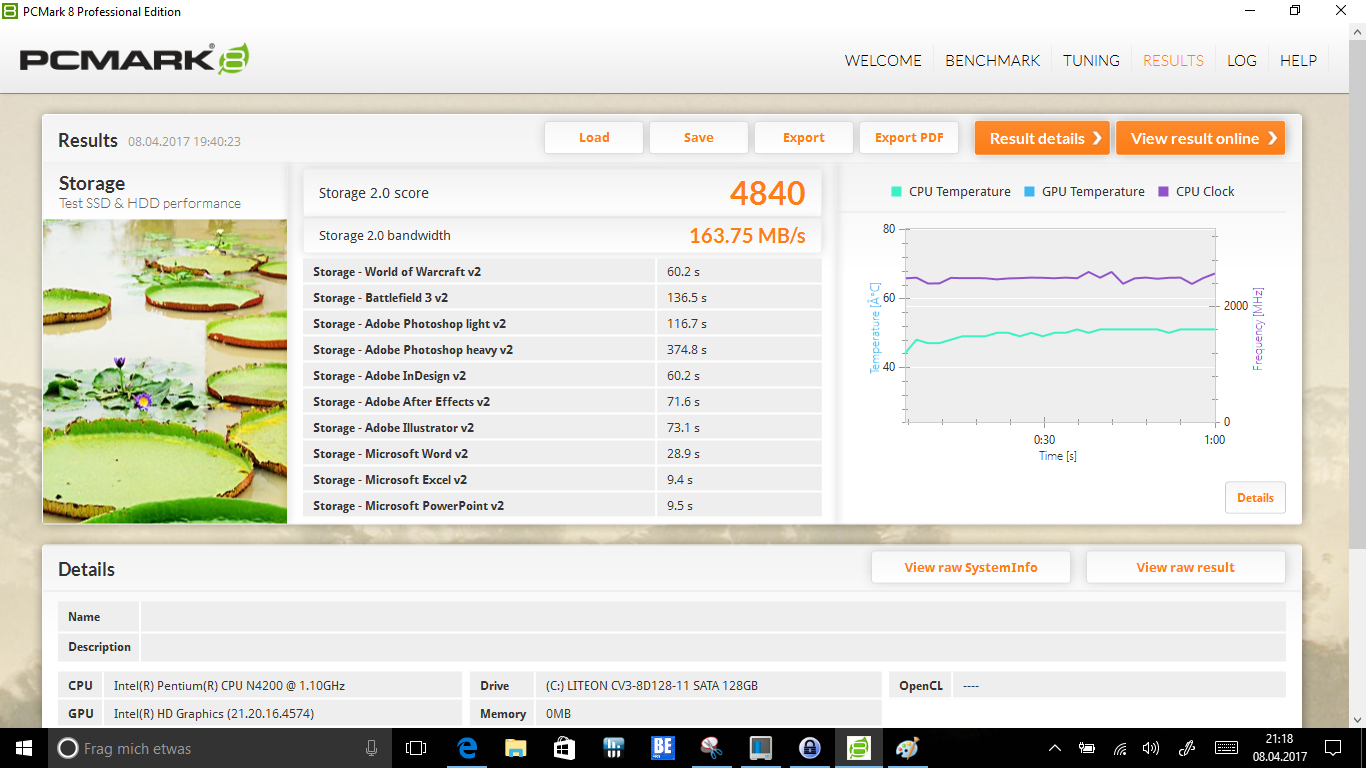This screenshot has width=1366, height=768.
Task: Toggle CPU Clock legend swatch
Action: point(1163,191)
